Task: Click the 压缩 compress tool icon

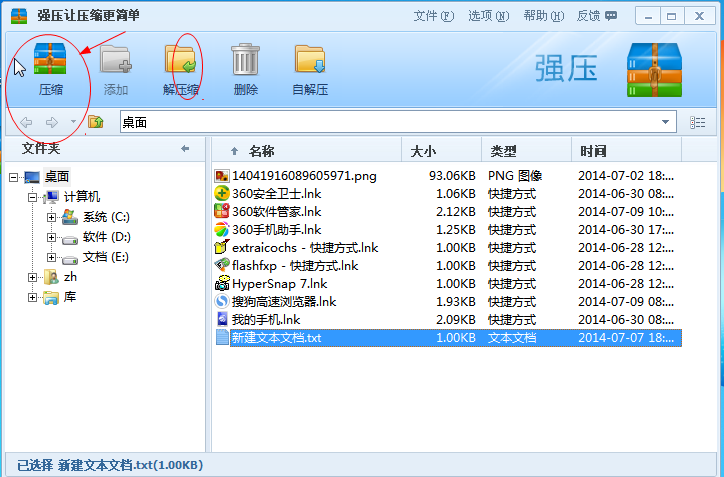Action: click(50, 59)
